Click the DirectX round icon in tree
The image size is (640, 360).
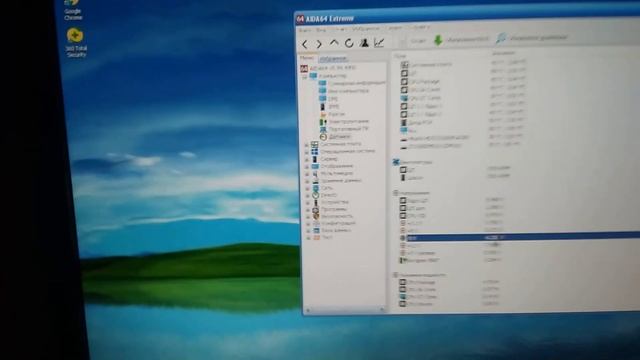316,195
